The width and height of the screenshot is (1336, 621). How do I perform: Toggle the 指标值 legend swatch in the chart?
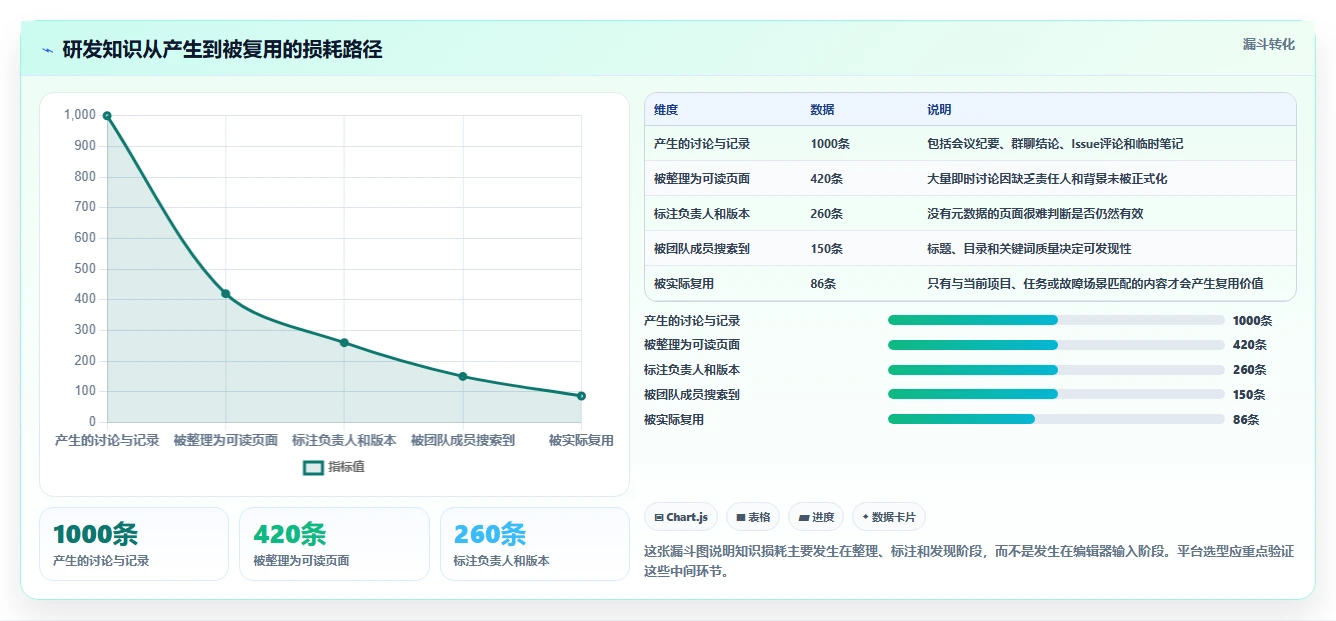[313, 467]
